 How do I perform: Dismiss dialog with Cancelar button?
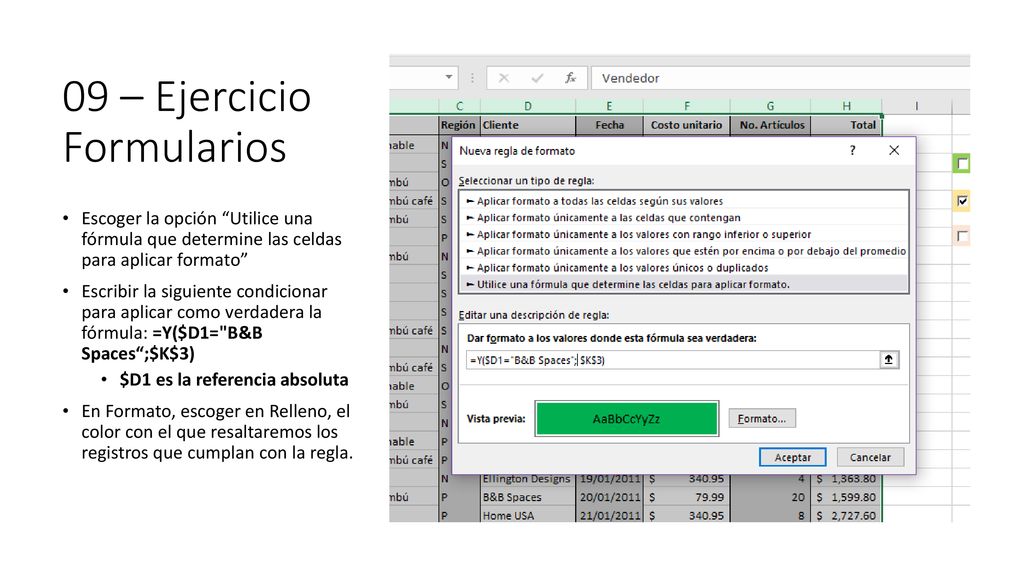(x=870, y=457)
